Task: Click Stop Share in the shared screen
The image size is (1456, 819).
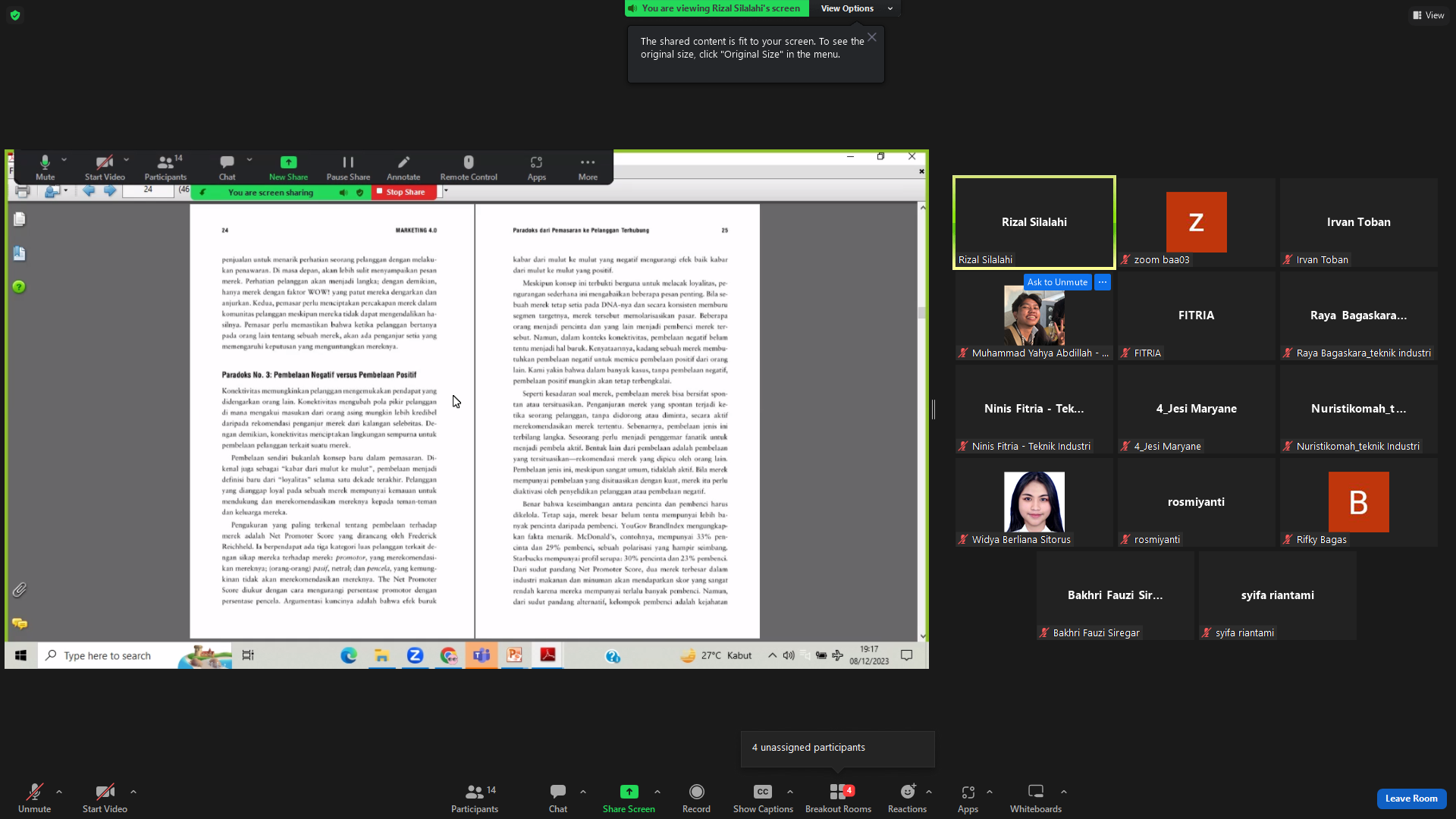Action: [x=405, y=193]
